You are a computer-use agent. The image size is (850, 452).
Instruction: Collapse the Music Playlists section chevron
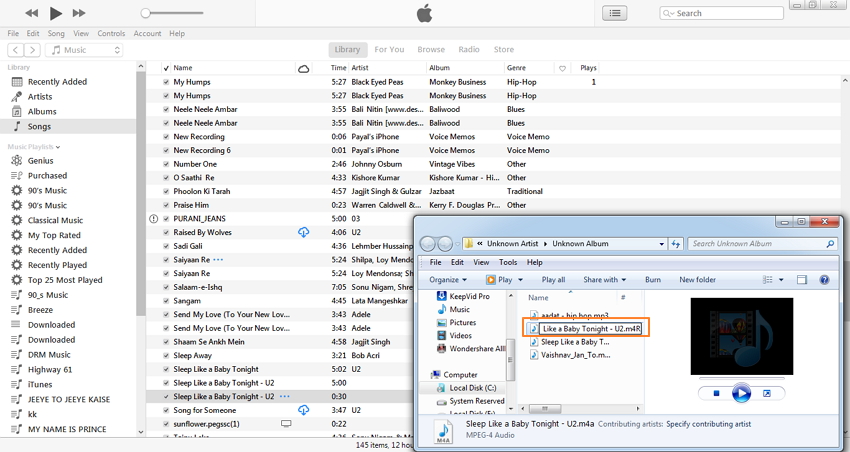[58, 147]
